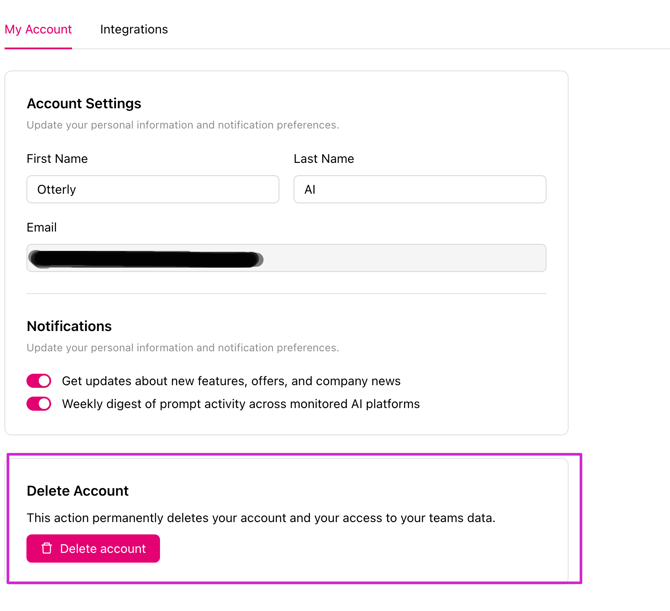This screenshot has height=611, width=670.
Task: Click the description under Notifications heading
Action: point(183,348)
